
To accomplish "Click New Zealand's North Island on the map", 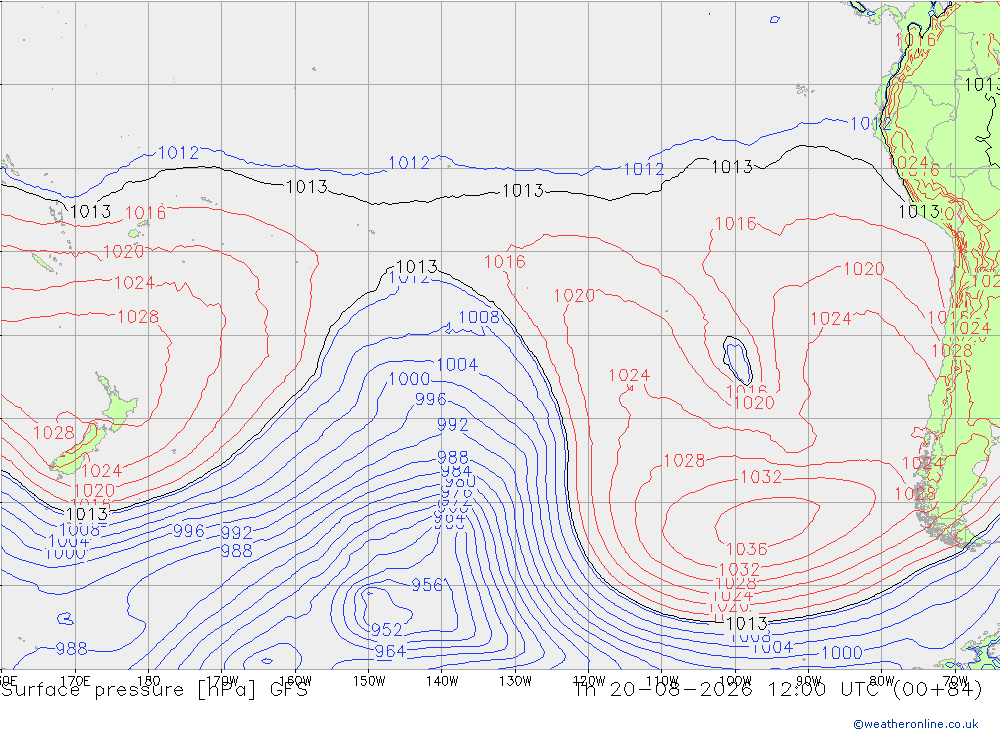I will 118,403.
